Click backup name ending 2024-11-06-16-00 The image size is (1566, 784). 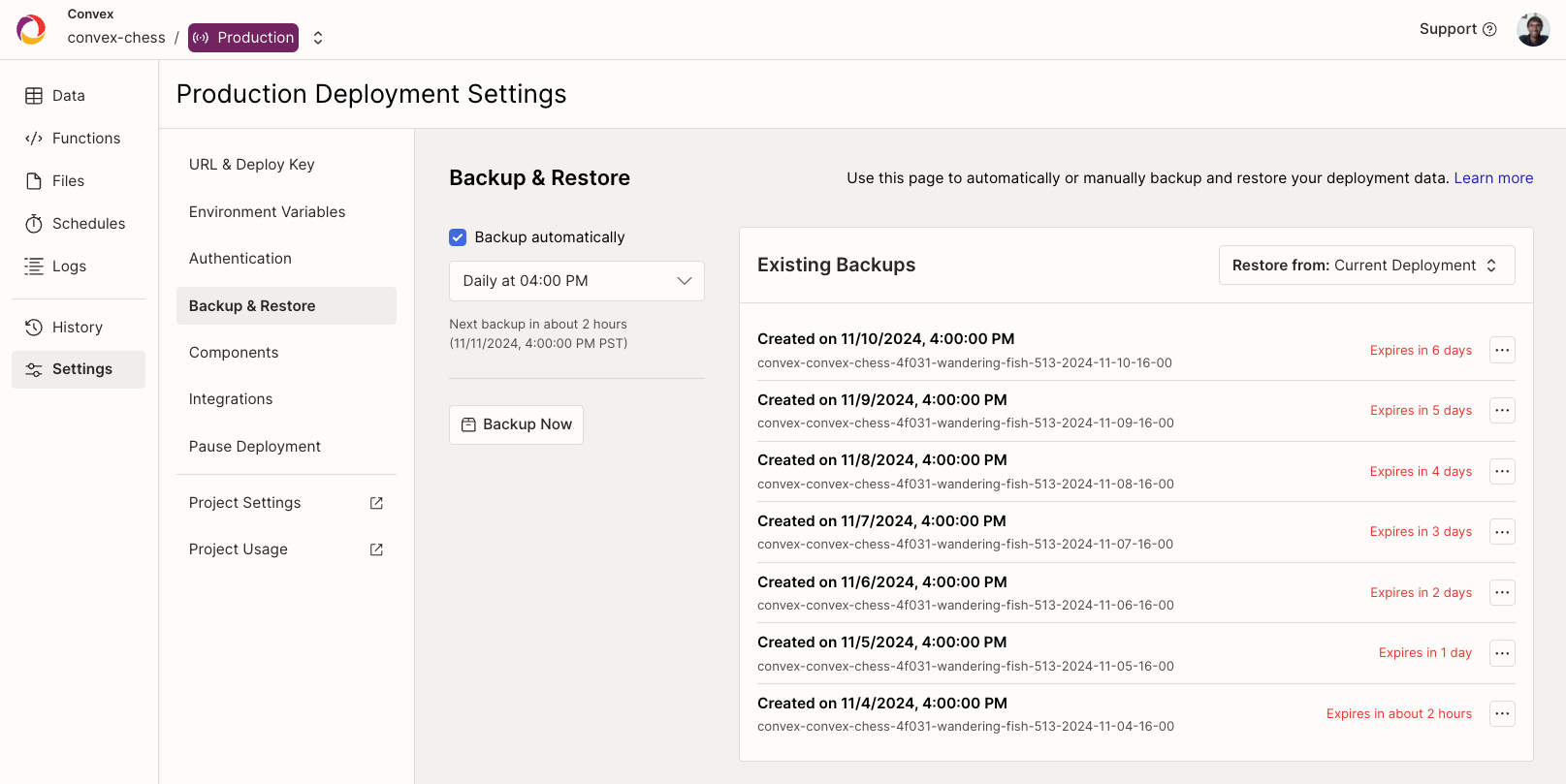pyautogui.click(x=966, y=606)
